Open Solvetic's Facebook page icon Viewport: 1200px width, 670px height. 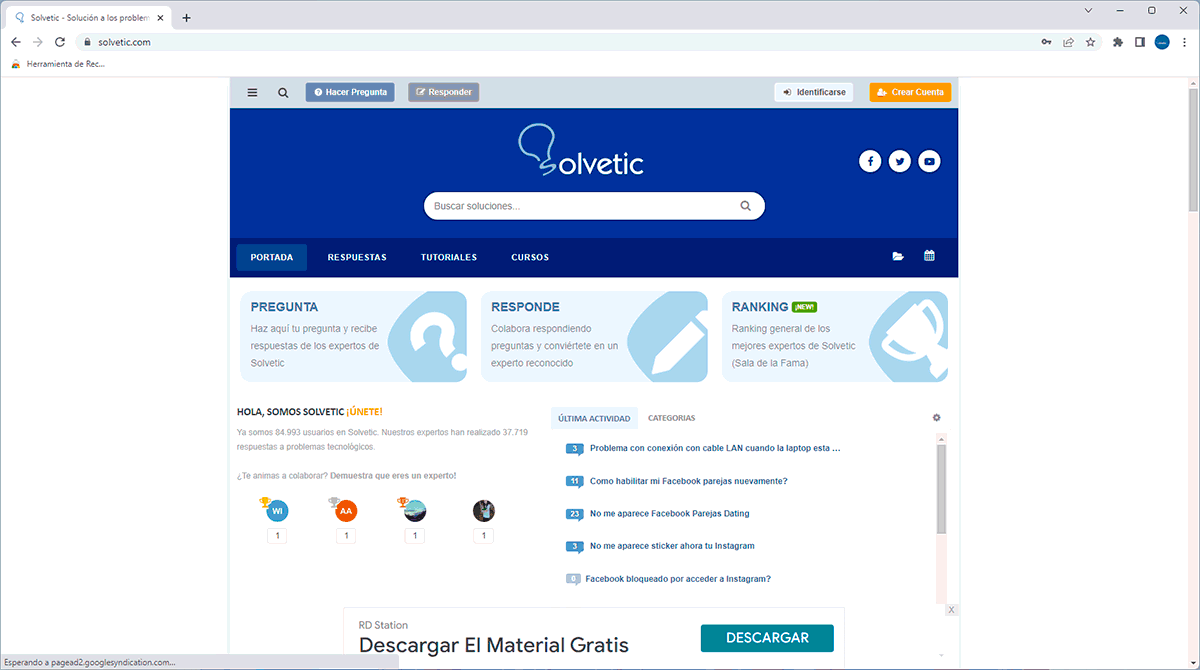point(869,161)
